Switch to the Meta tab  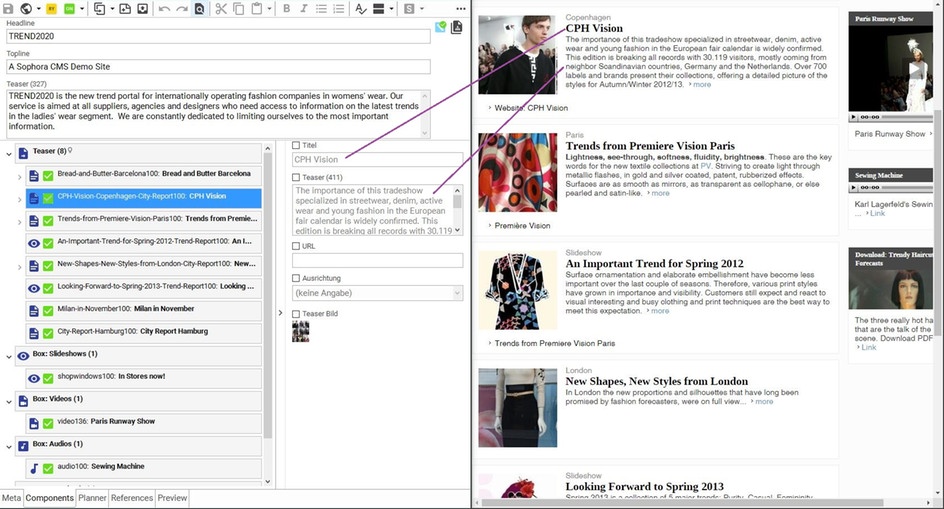coord(11,498)
